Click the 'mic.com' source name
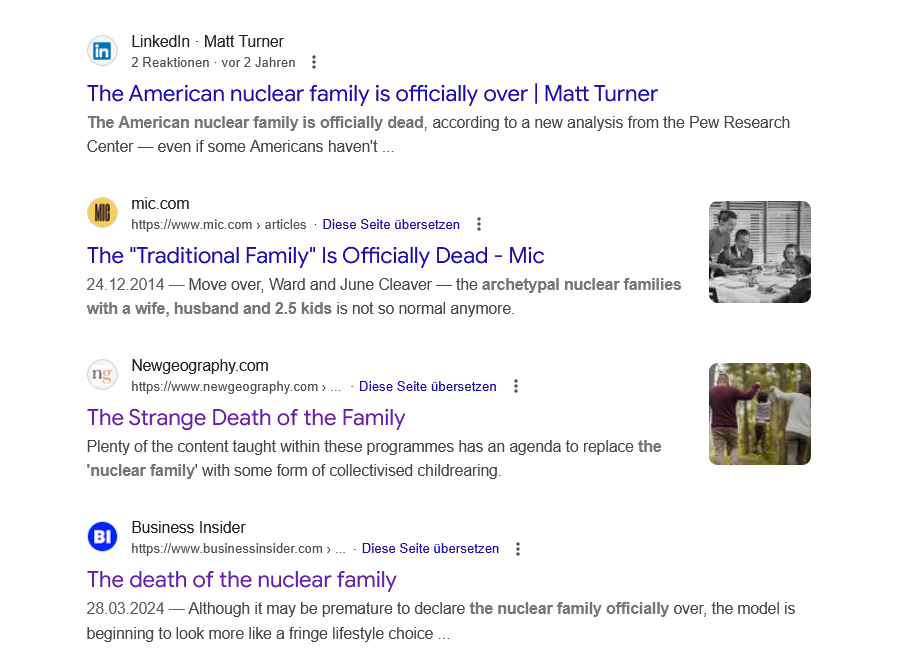The image size is (899, 672). [160, 204]
